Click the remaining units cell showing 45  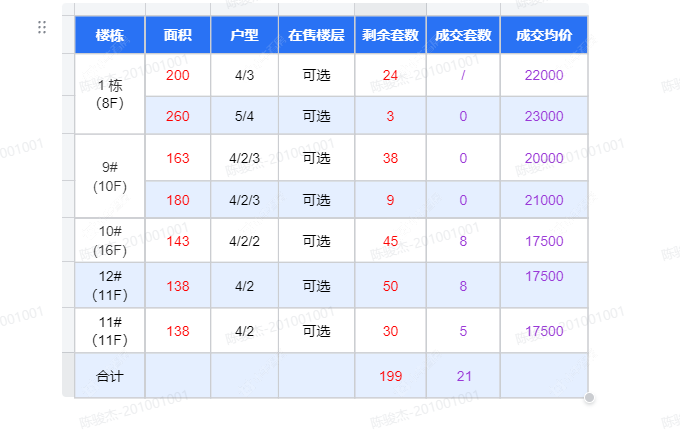(390, 241)
